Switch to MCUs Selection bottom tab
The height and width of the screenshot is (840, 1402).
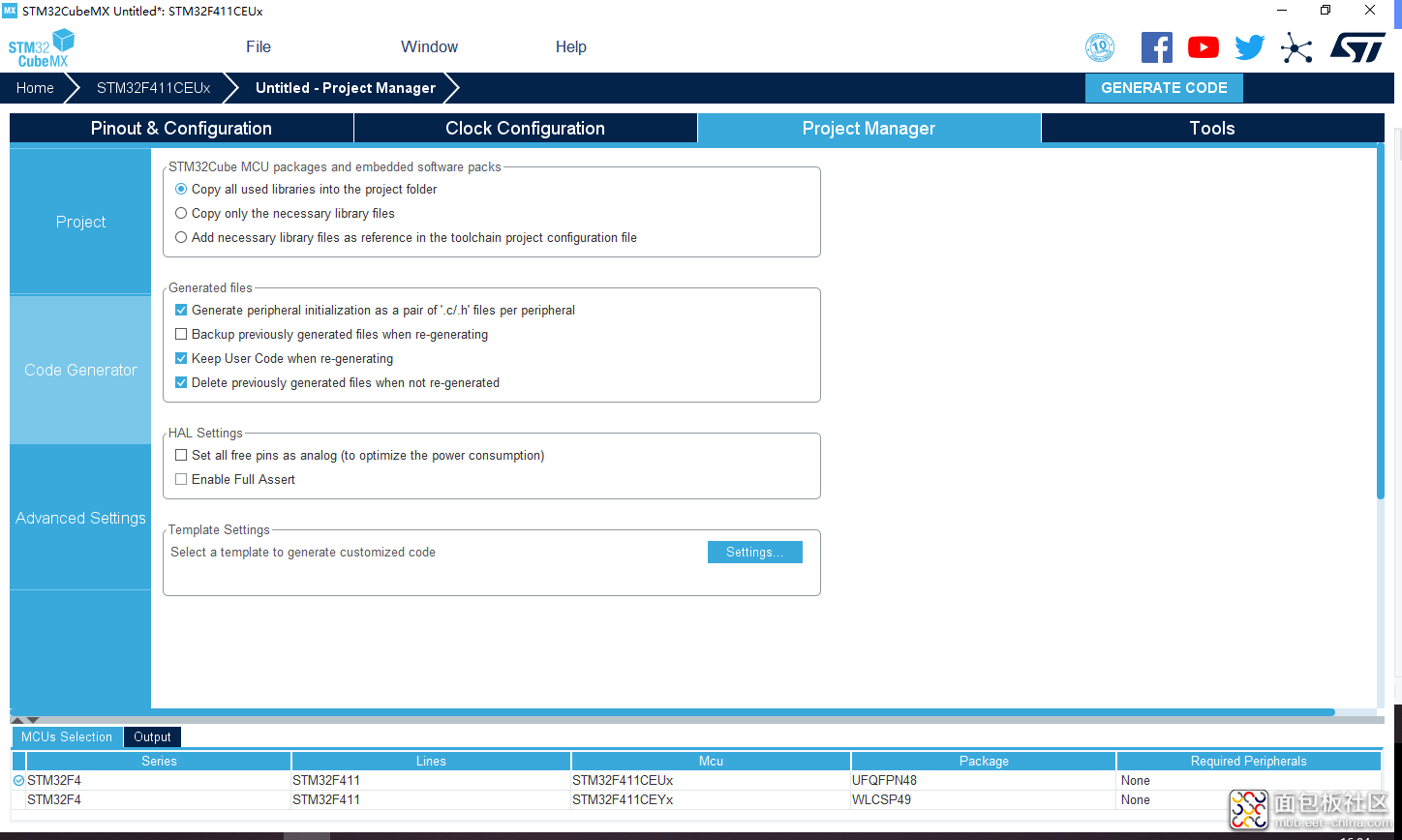67,736
